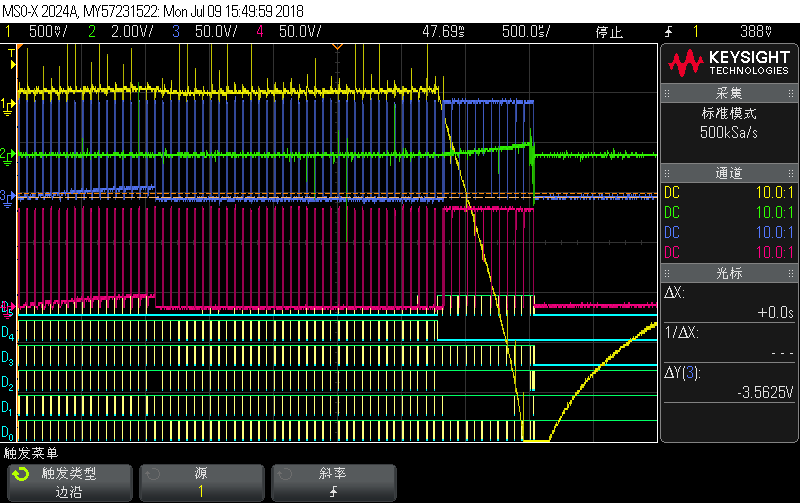Click channel 3 ground marker
The height and width of the screenshot is (503, 800).
pos(7,198)
